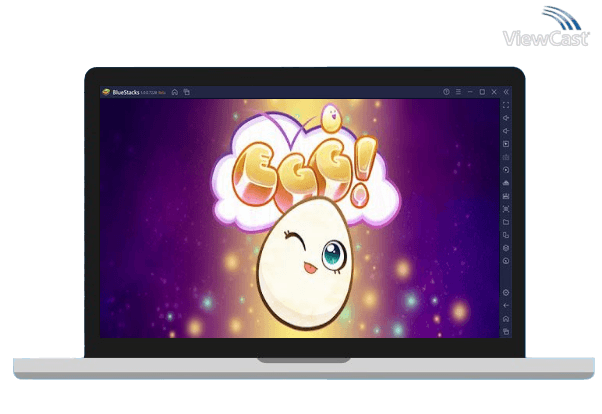The image size is (602, 414).
Task: Open the multi-window icon beside title bar home
Action: [x=187, y=92]
